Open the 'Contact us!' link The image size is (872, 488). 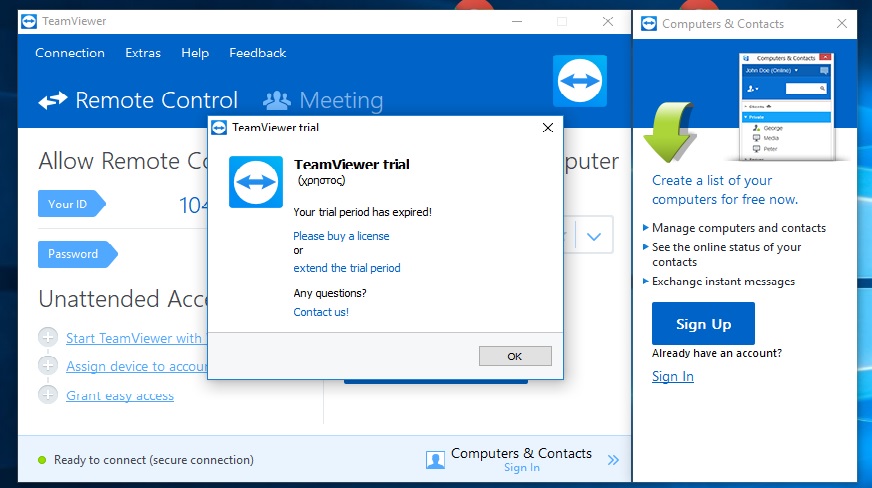click(321, 312)
